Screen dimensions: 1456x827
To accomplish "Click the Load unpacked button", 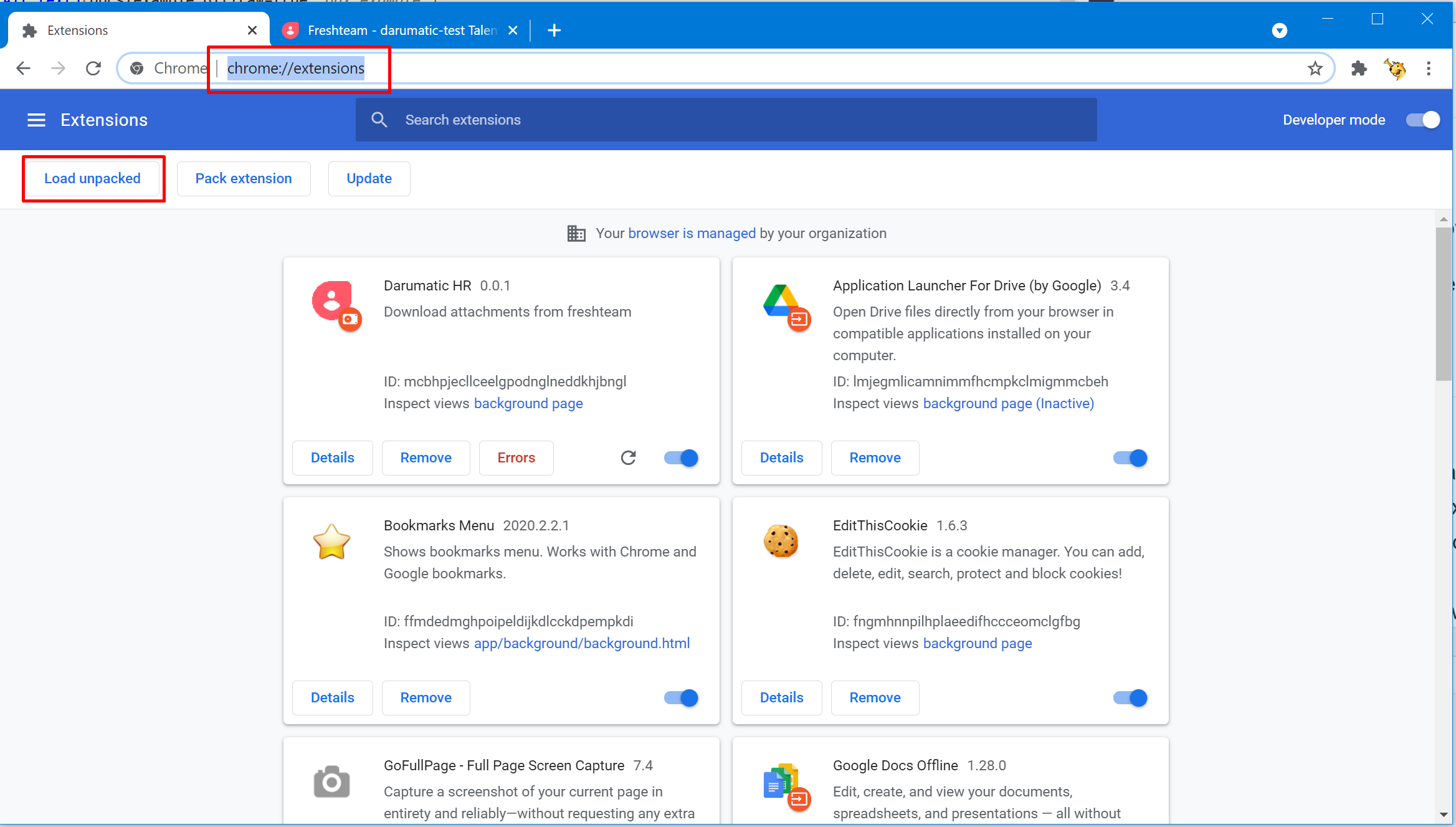I will 92,178.
